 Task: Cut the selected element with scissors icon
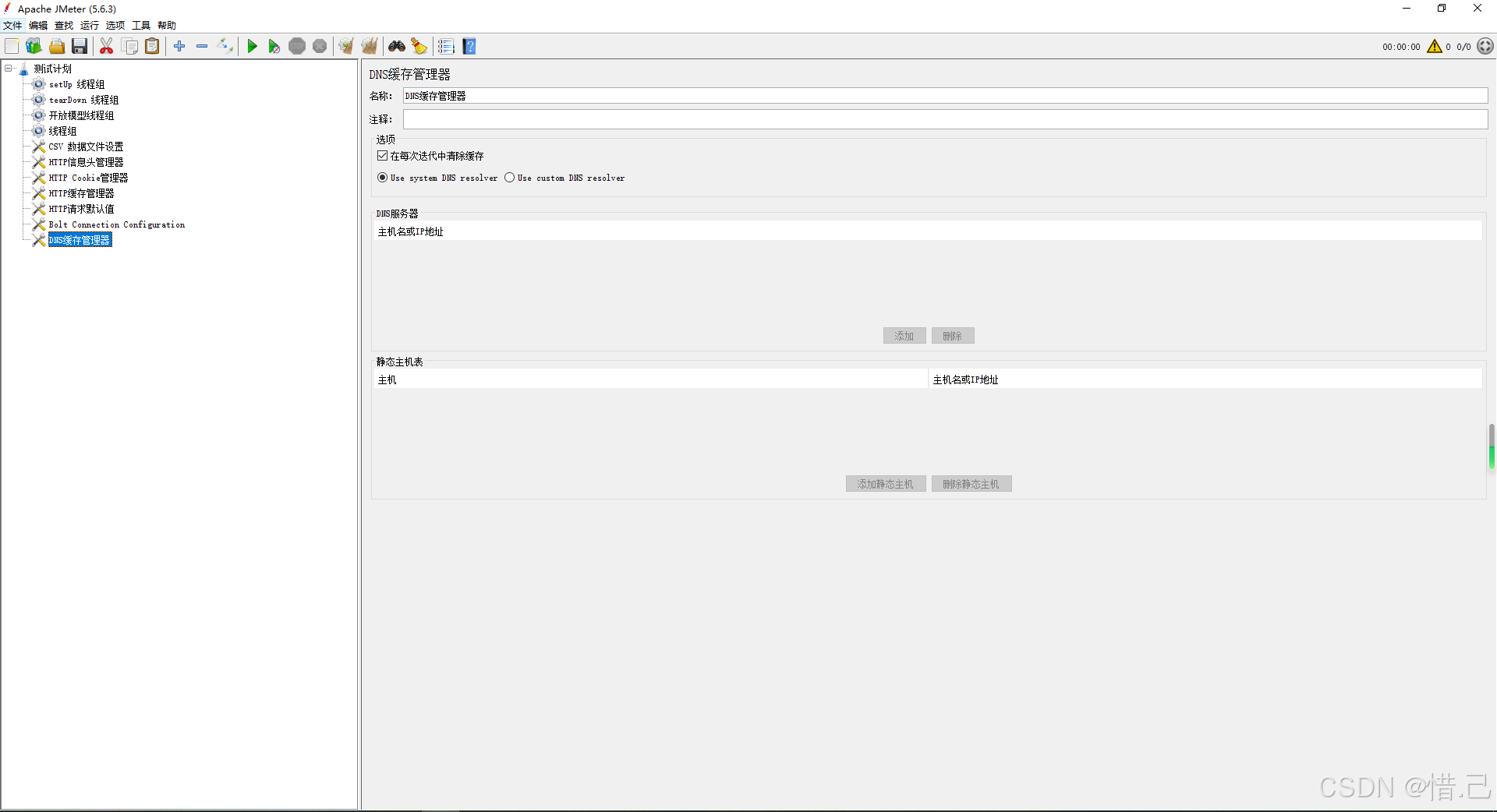coord(107,47)
